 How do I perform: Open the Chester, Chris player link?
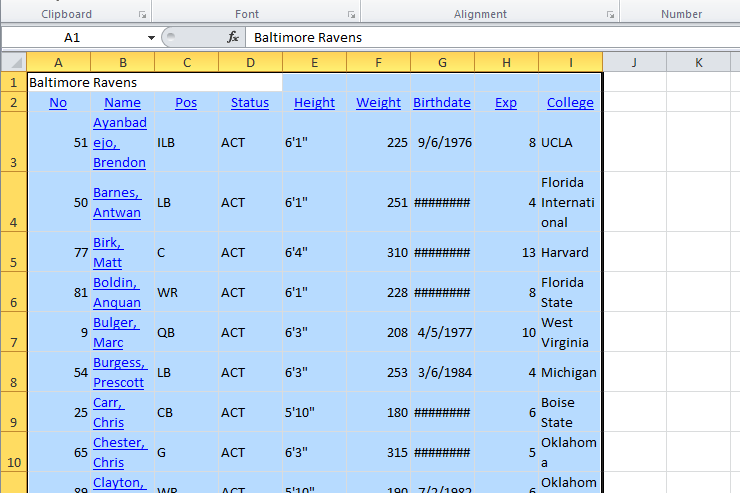120,453
